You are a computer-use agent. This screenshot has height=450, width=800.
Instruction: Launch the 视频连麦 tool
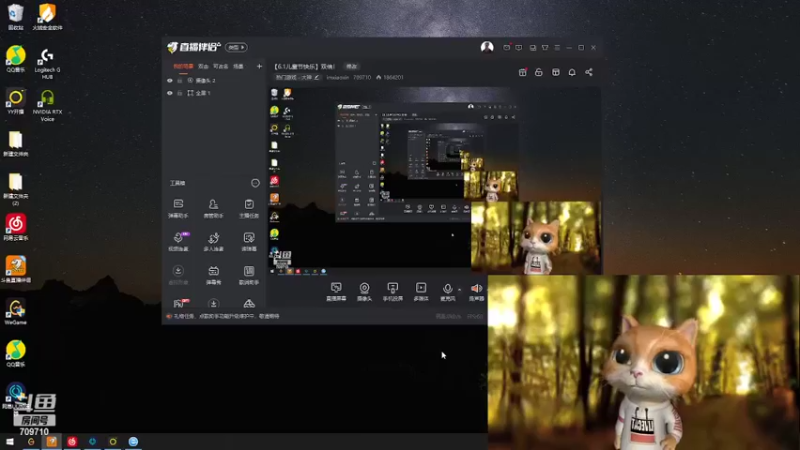(178, 241)
